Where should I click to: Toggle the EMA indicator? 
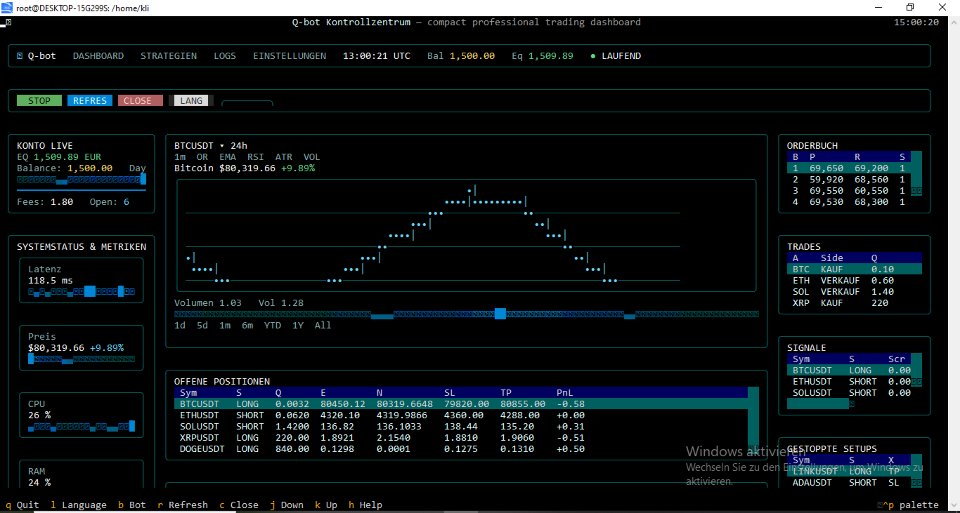[x=228, y=157]
